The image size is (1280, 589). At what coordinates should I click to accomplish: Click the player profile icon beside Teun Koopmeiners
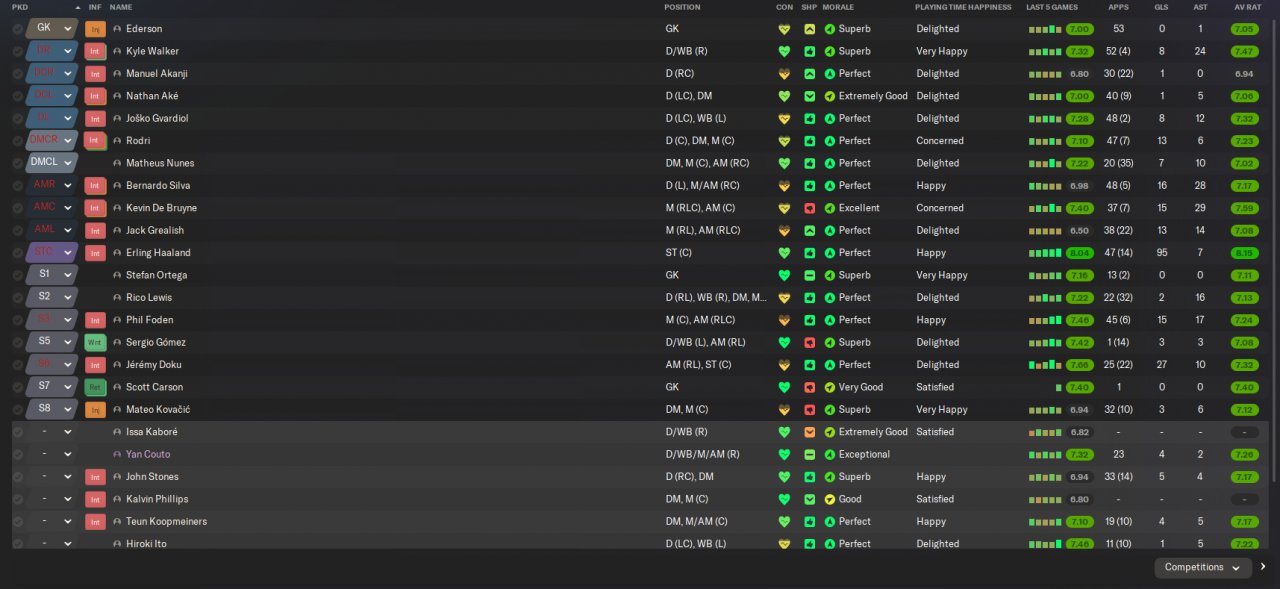coord(117,522)
